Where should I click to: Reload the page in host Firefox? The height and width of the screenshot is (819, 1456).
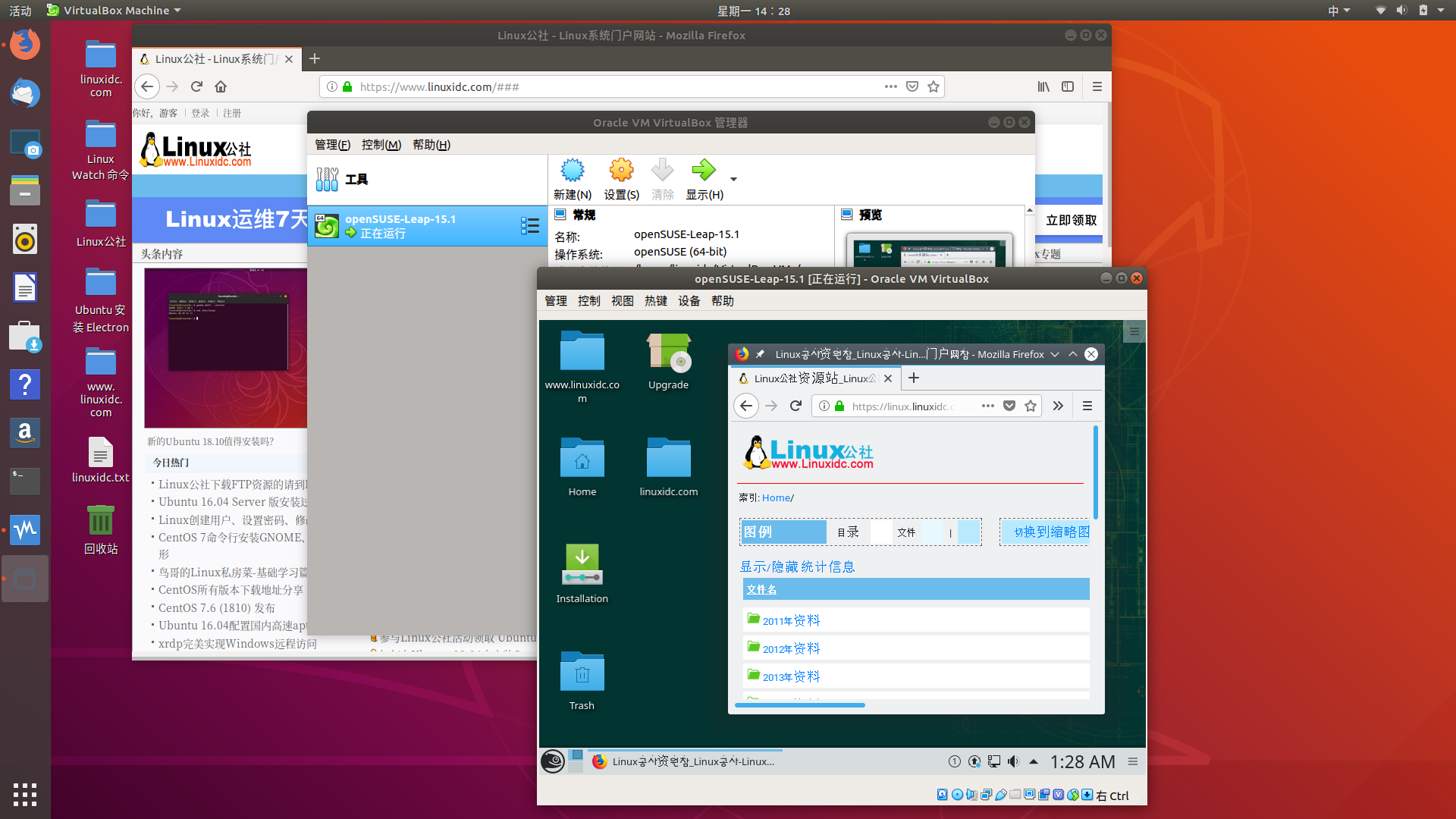(196, 86)
